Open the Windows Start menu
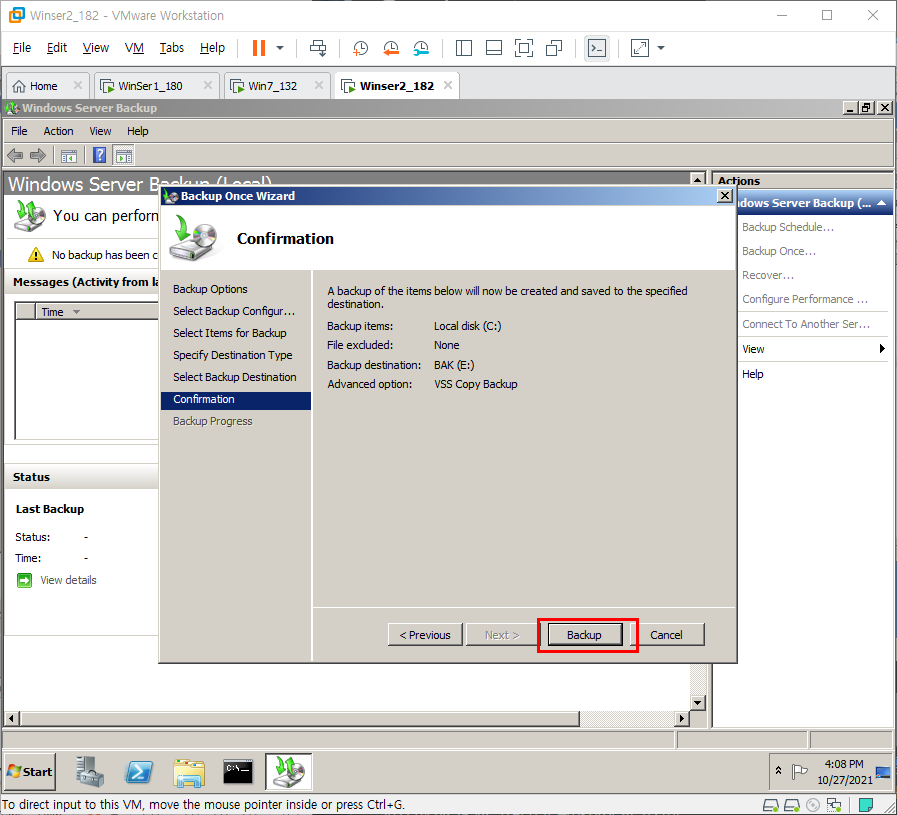The image size is (897, 815). click(x=30, y=772)
